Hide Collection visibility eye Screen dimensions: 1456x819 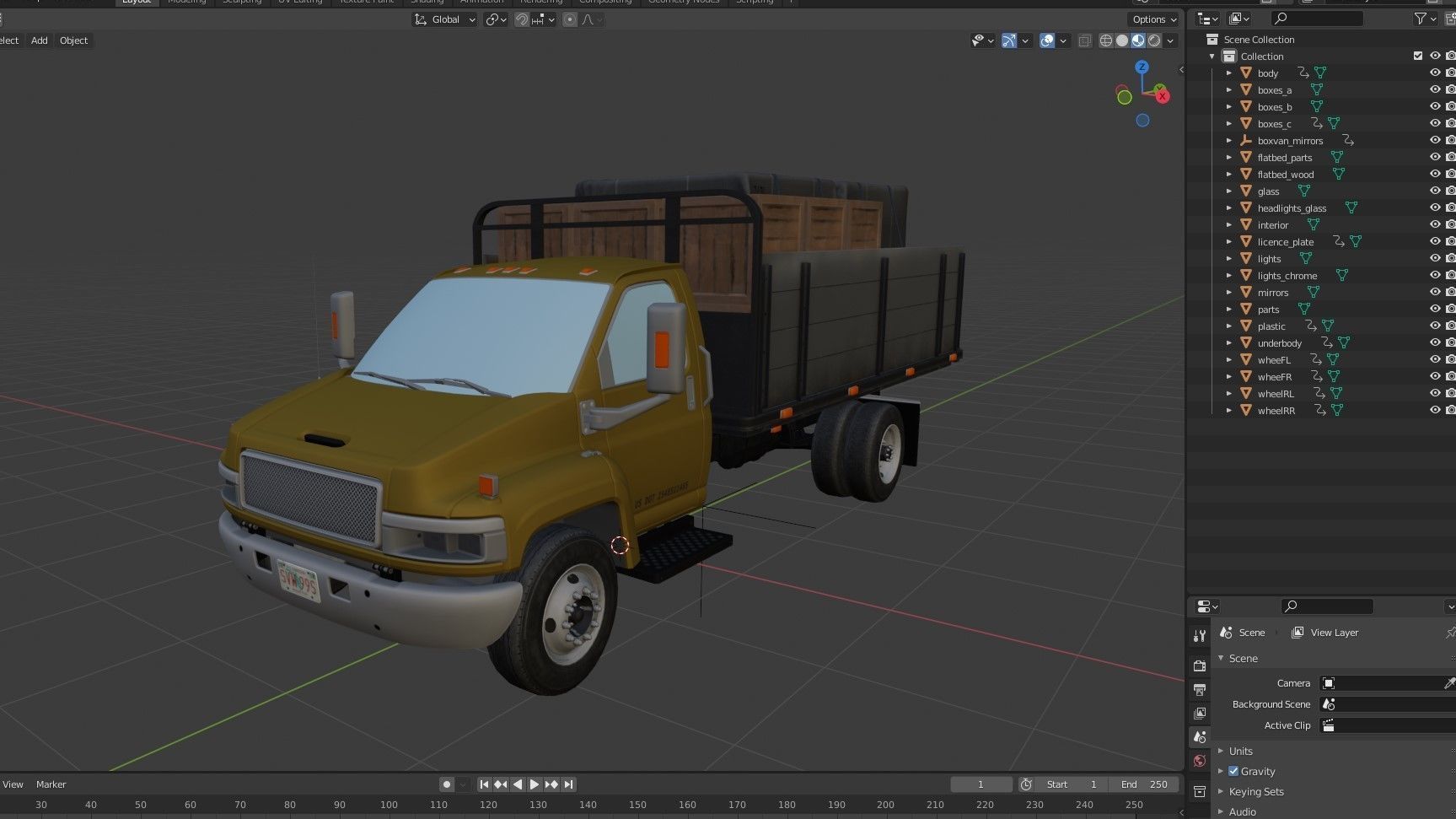[1435, 57]
